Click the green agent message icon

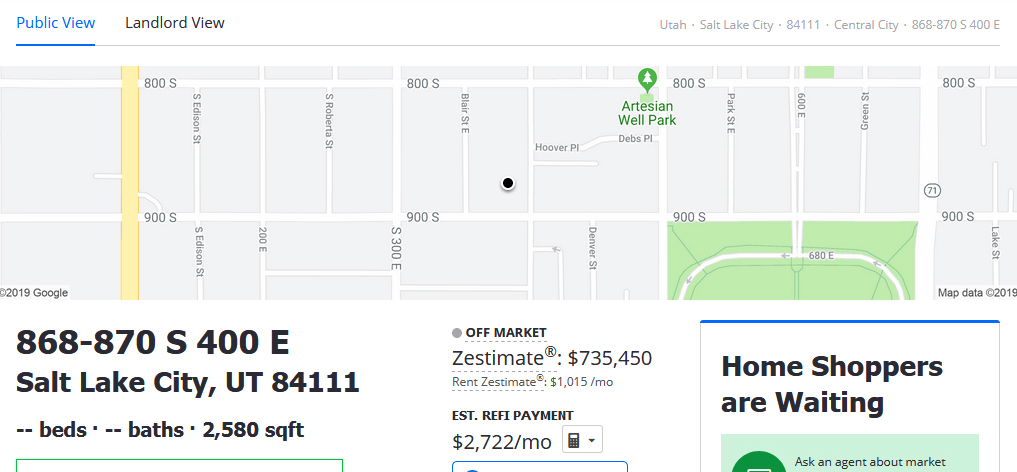pyautogui.click(x=758, y=461)
